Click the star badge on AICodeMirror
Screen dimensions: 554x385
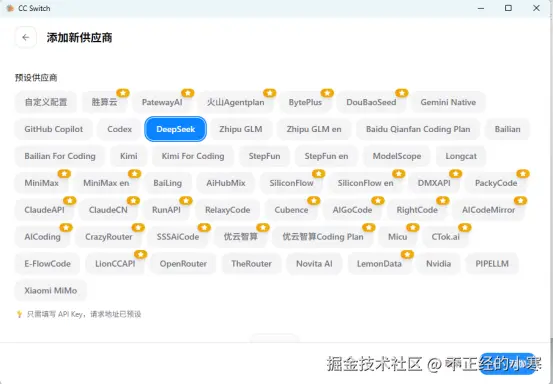tap(520, 201)
